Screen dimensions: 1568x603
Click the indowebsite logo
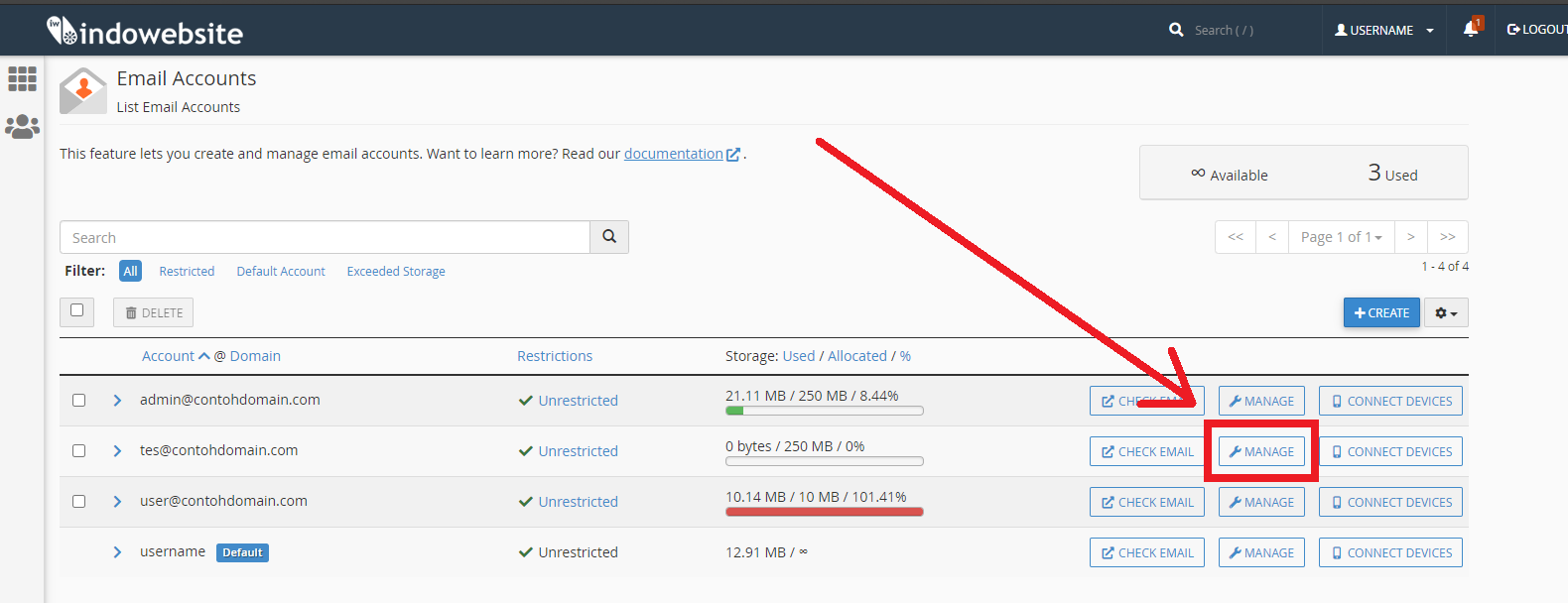[x=145, y=32]
